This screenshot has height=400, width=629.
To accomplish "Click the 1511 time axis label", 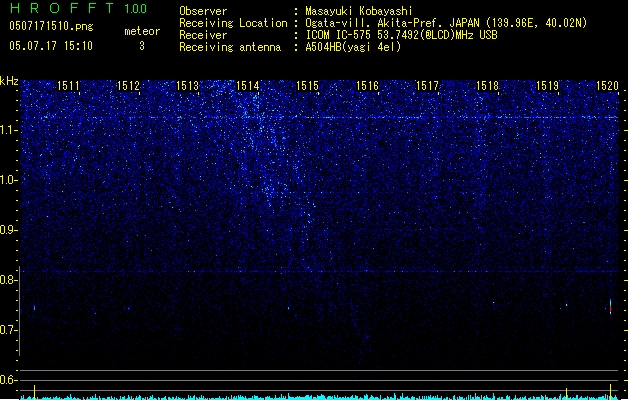I will tap(68, 86).
